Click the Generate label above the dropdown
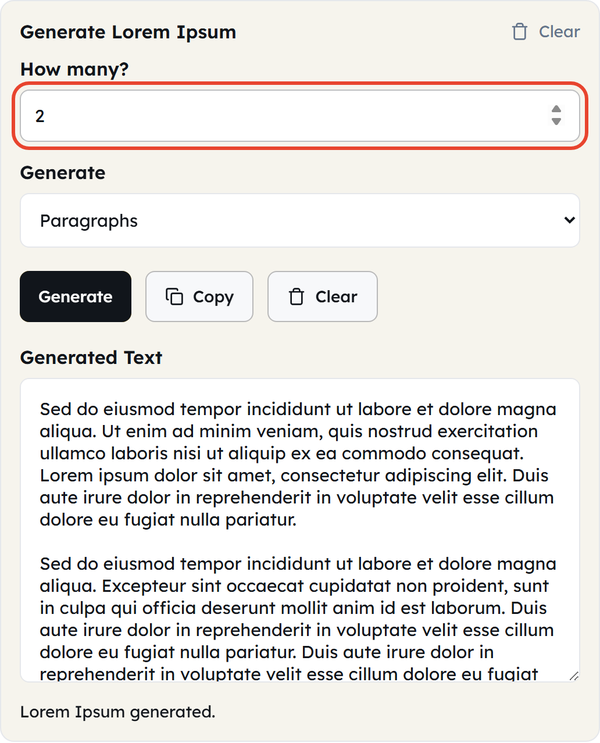Image resolution: width=600 pixels, height=743 pixels. [63, 172]
